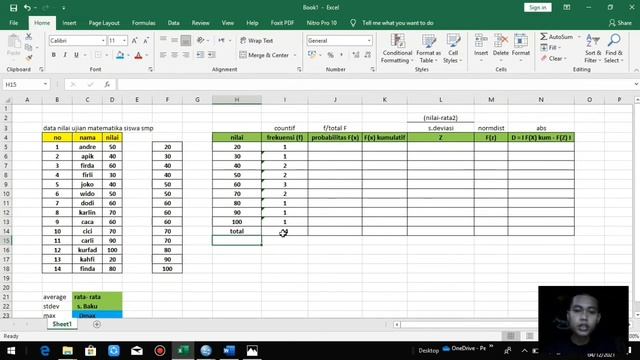Toggle Wrap Text

[256, 40]
